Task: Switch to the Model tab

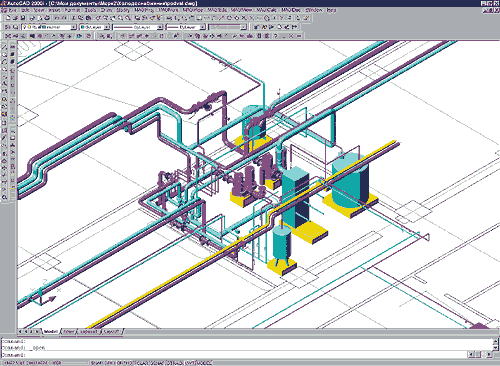Action: coord(51,332)
